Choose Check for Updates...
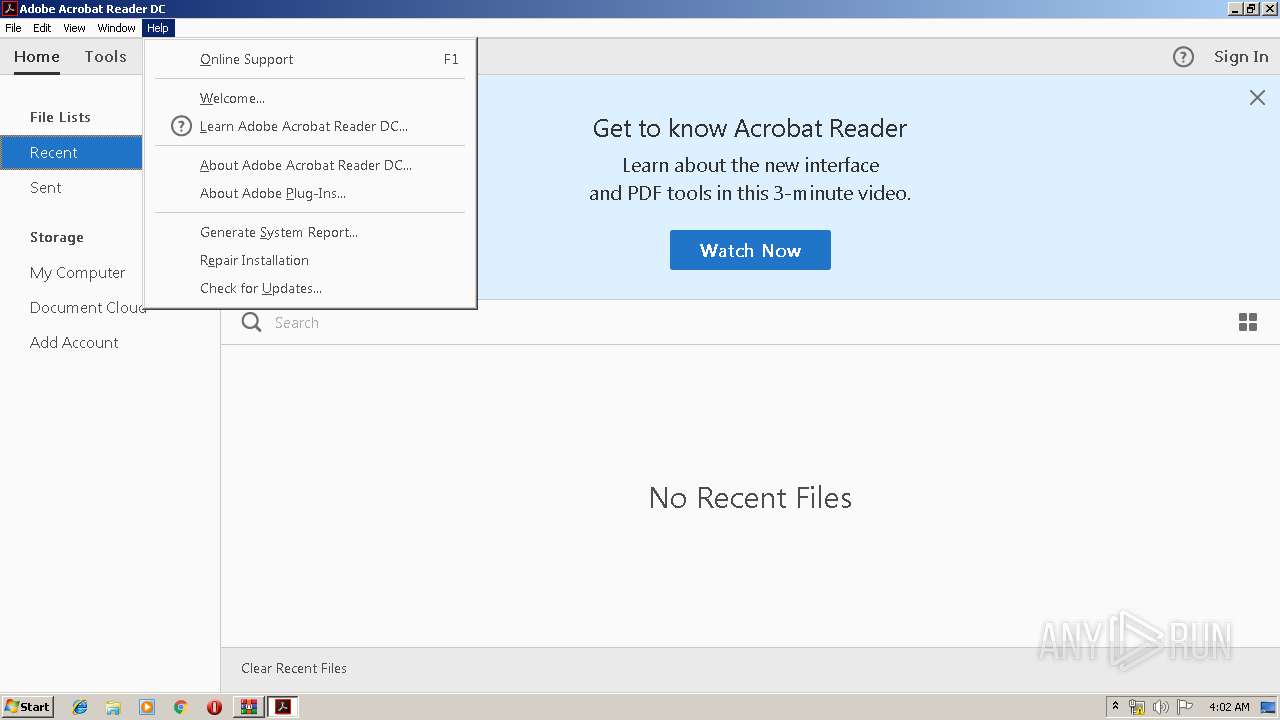Image resolution: width=1280 pixels, height=720 pixels. click(310, 288)
